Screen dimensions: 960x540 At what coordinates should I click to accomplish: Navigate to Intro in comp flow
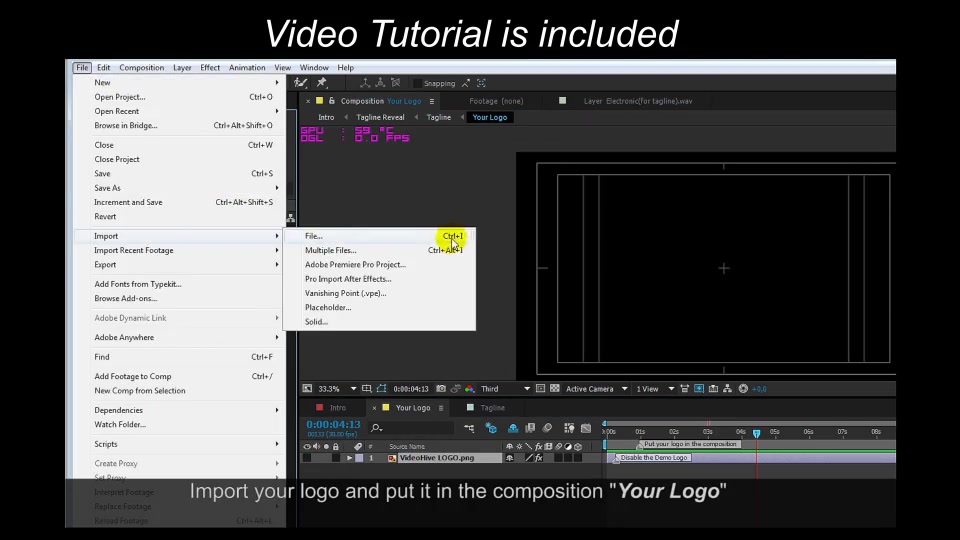pyautogui.click(x=326, y=118)
